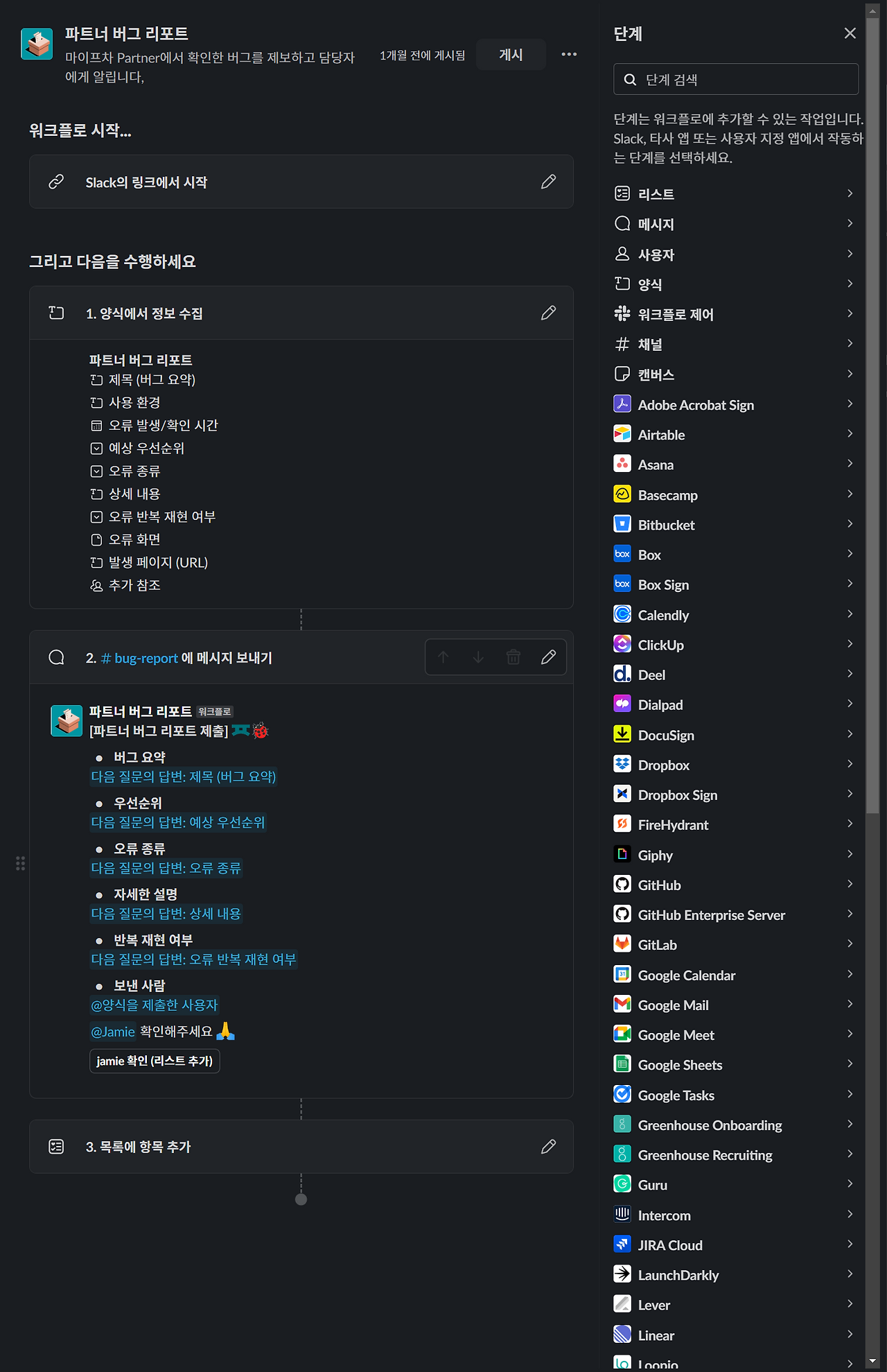Select the 발생 페이지 (URL) form field
The width and height of the screenshot is (887, 1372).
coord(149,562)
